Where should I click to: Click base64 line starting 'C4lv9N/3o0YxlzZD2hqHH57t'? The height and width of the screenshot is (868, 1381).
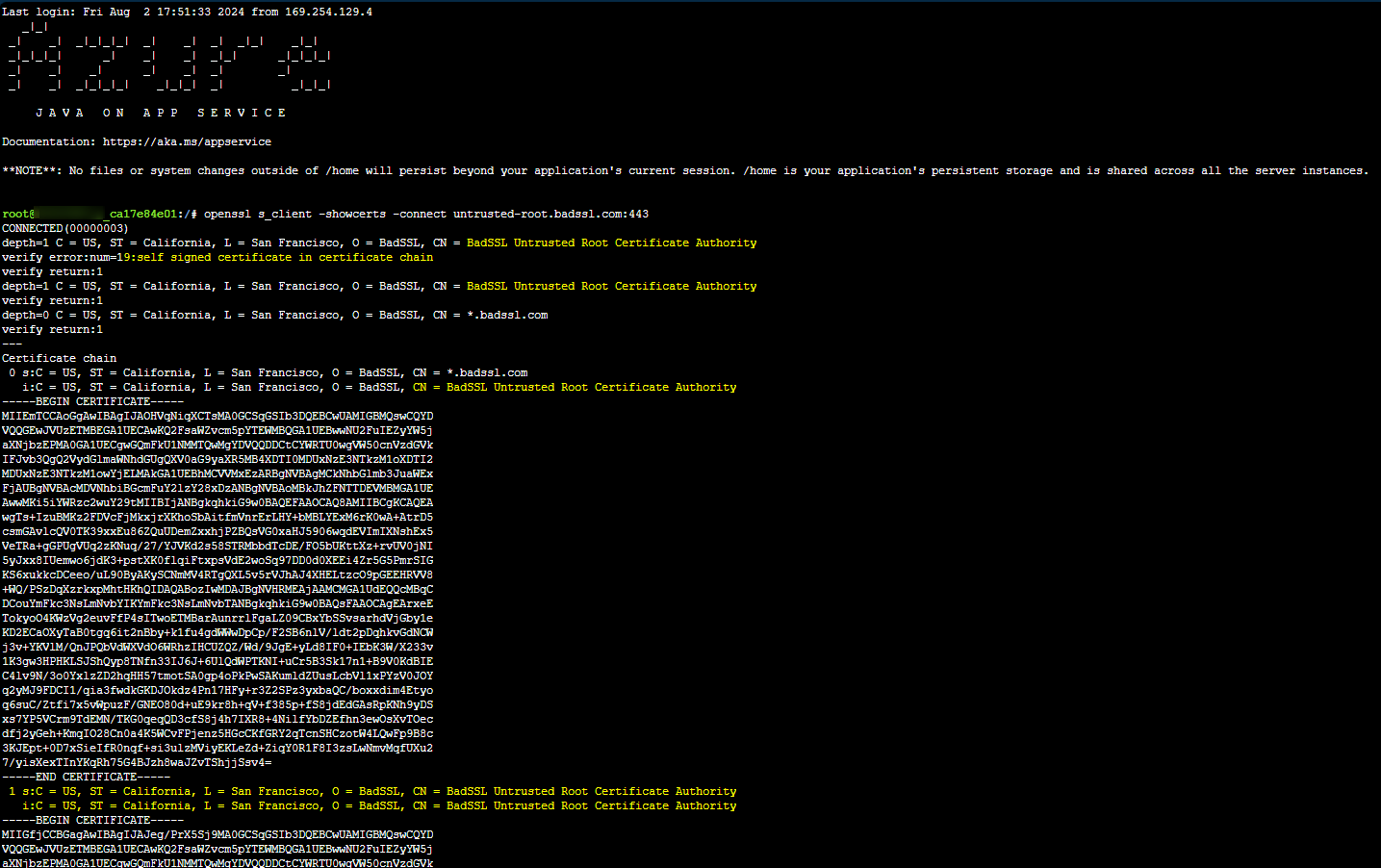(217, 676)
